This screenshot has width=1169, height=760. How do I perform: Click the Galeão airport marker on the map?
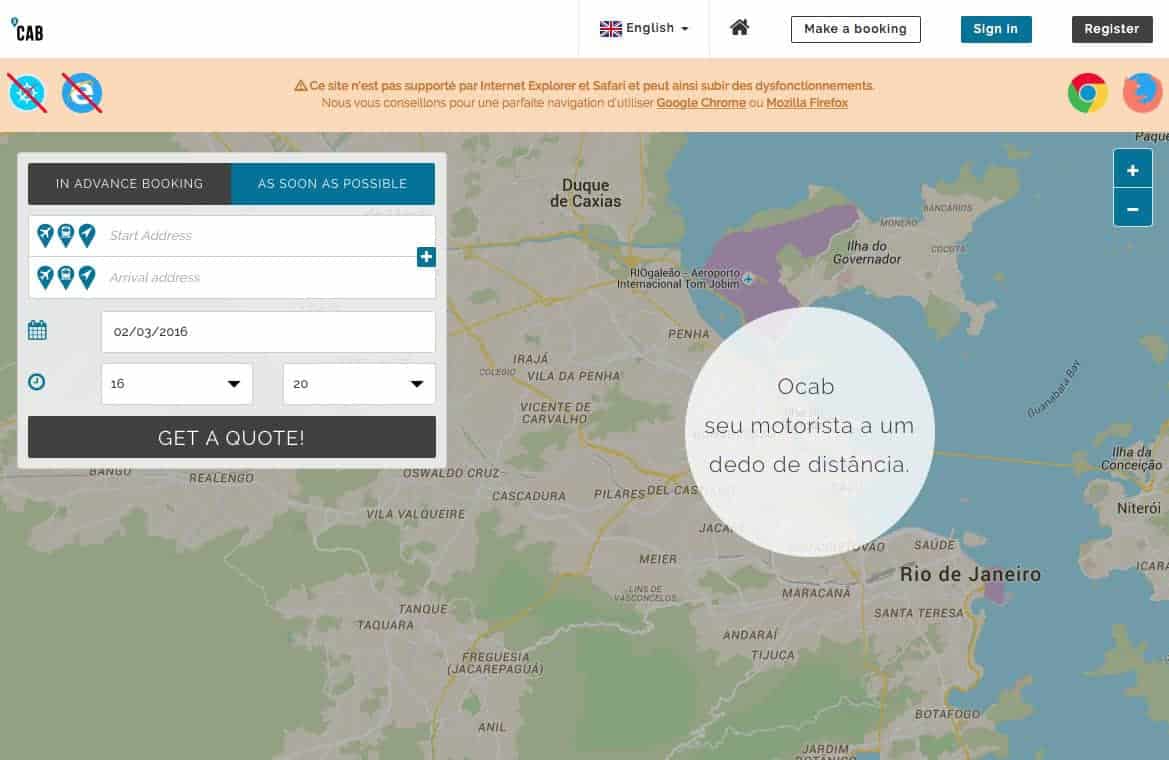coord(748,279)
